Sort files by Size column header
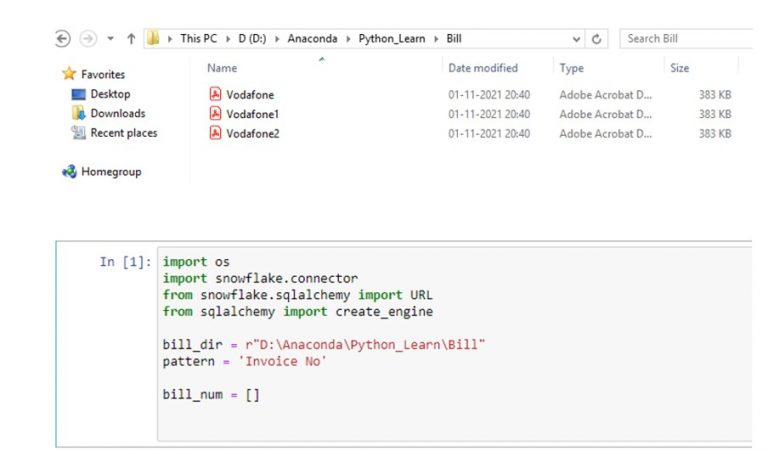Viewport: 768px width, 451px height. pyautogui.click(x=679, y=68)
